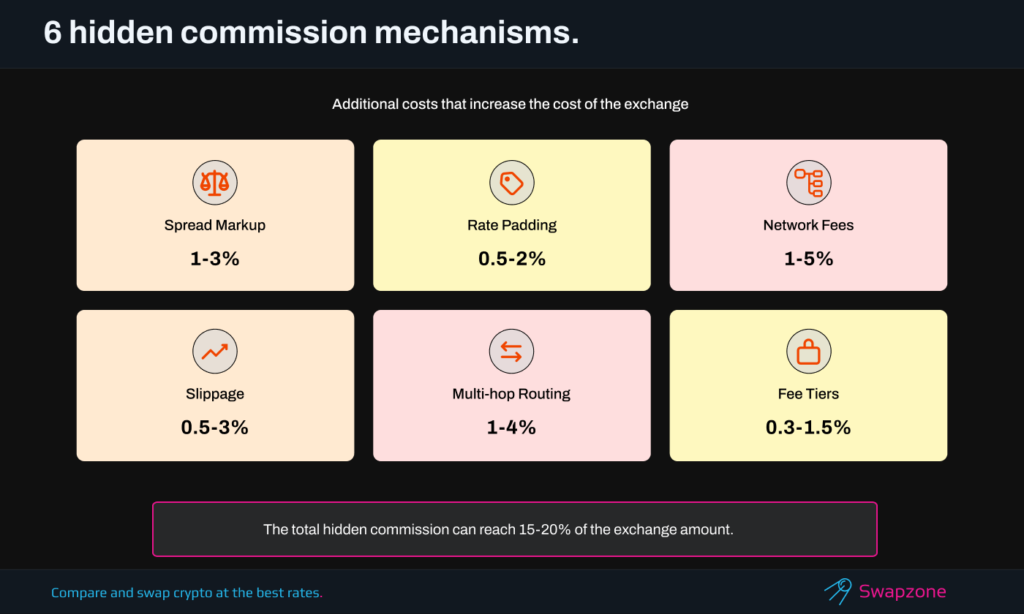The image size is (1024, 614).
Task: Click the 'Compare and swap crypto' tagline
Action: [x=187, y=593]
